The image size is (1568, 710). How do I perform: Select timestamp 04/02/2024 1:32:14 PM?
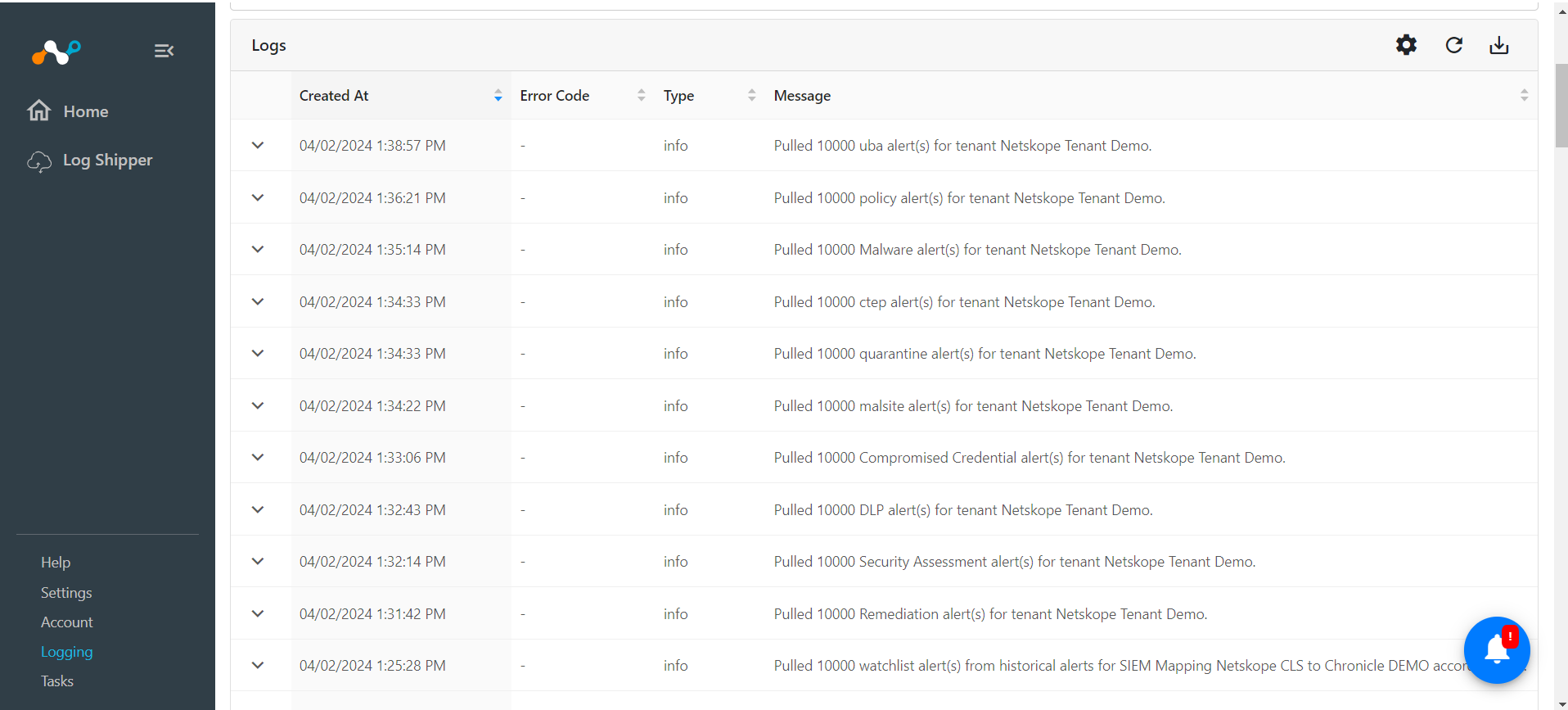(372, 562)
